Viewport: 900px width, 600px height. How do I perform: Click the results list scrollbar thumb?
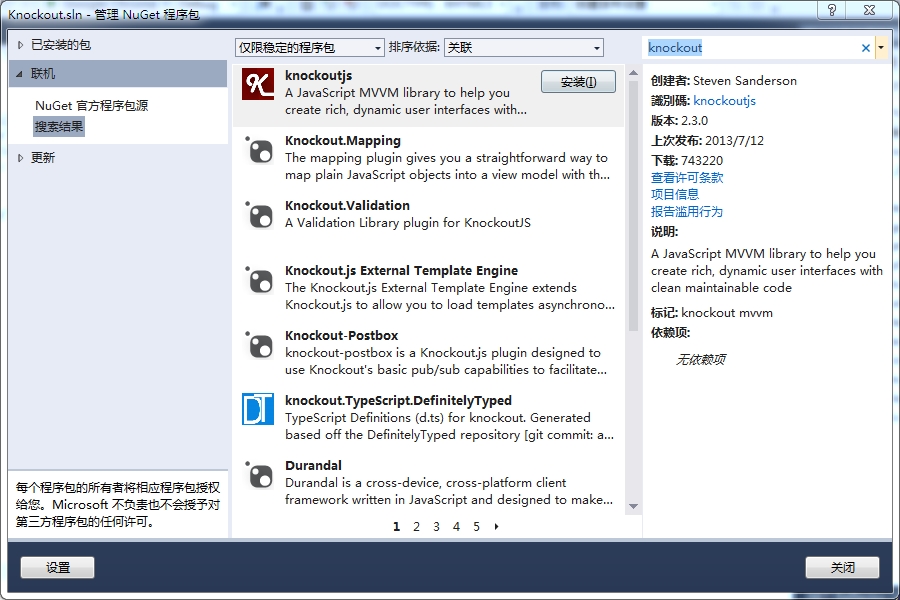633,206
